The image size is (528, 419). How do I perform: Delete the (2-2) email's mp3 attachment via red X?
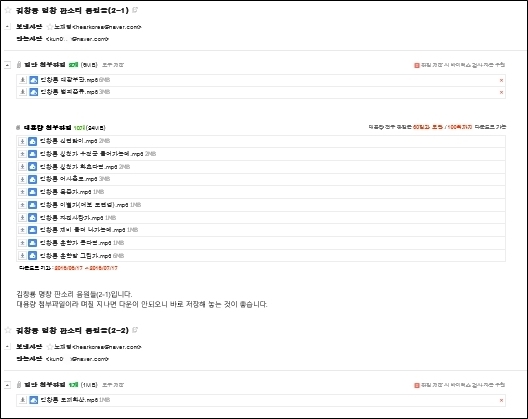[x=501, y=400]
